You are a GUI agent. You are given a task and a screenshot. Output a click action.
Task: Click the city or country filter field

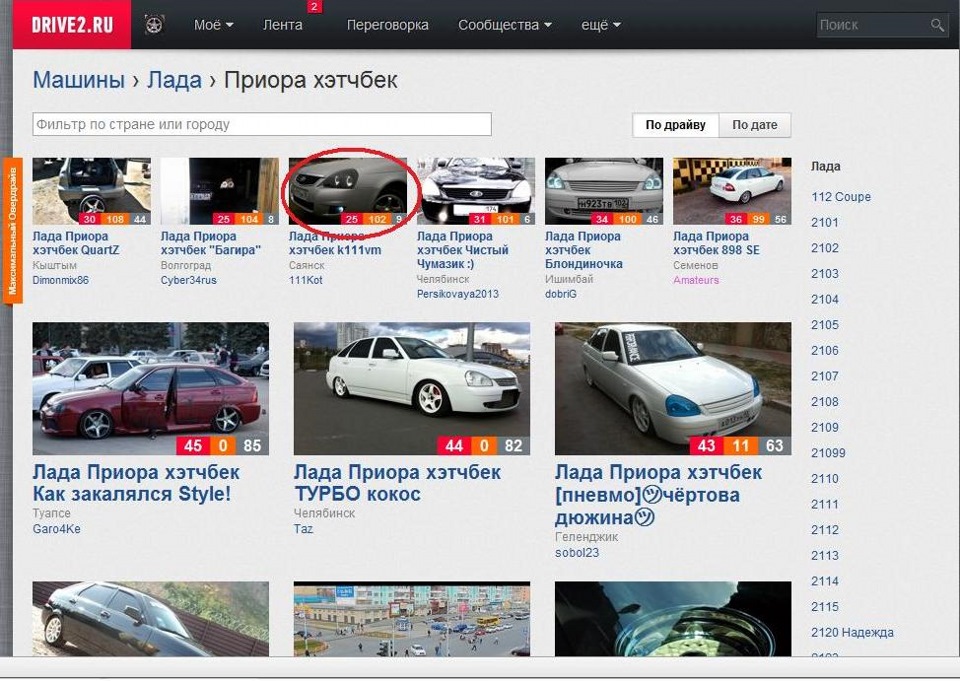(262, 124)
